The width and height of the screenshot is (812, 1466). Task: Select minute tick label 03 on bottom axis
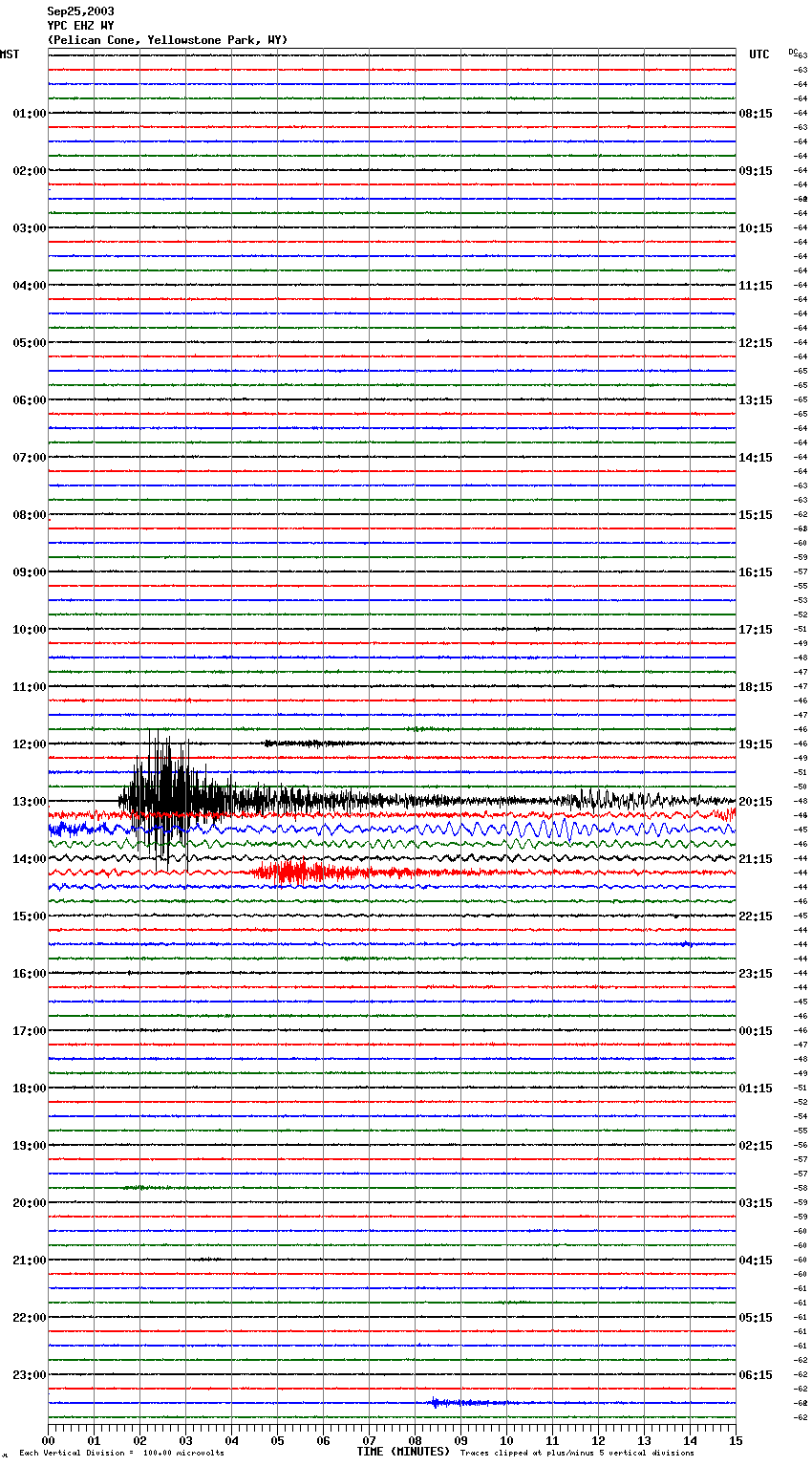pos(185,1440)
